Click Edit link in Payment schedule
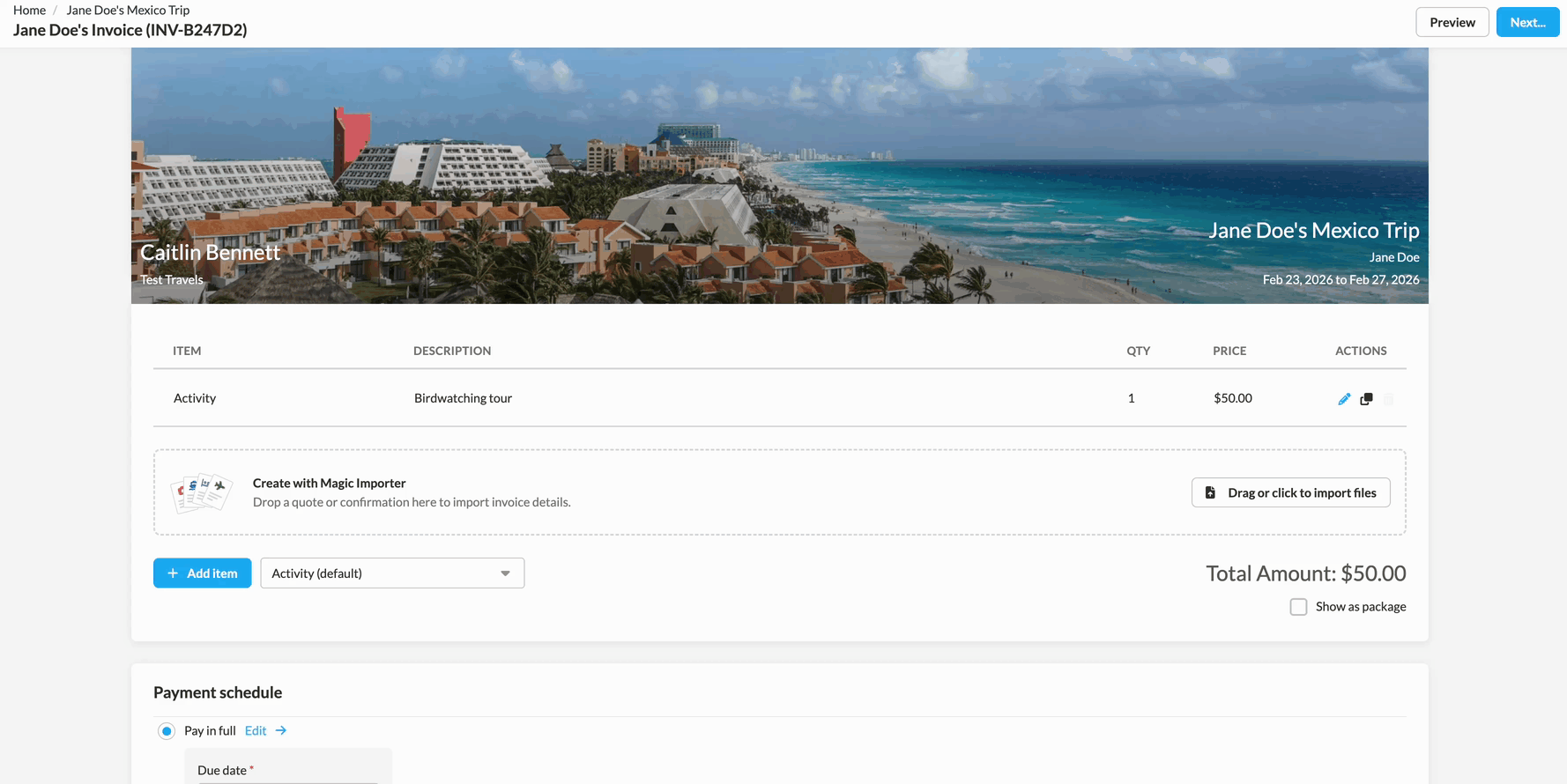 [256, 731]
